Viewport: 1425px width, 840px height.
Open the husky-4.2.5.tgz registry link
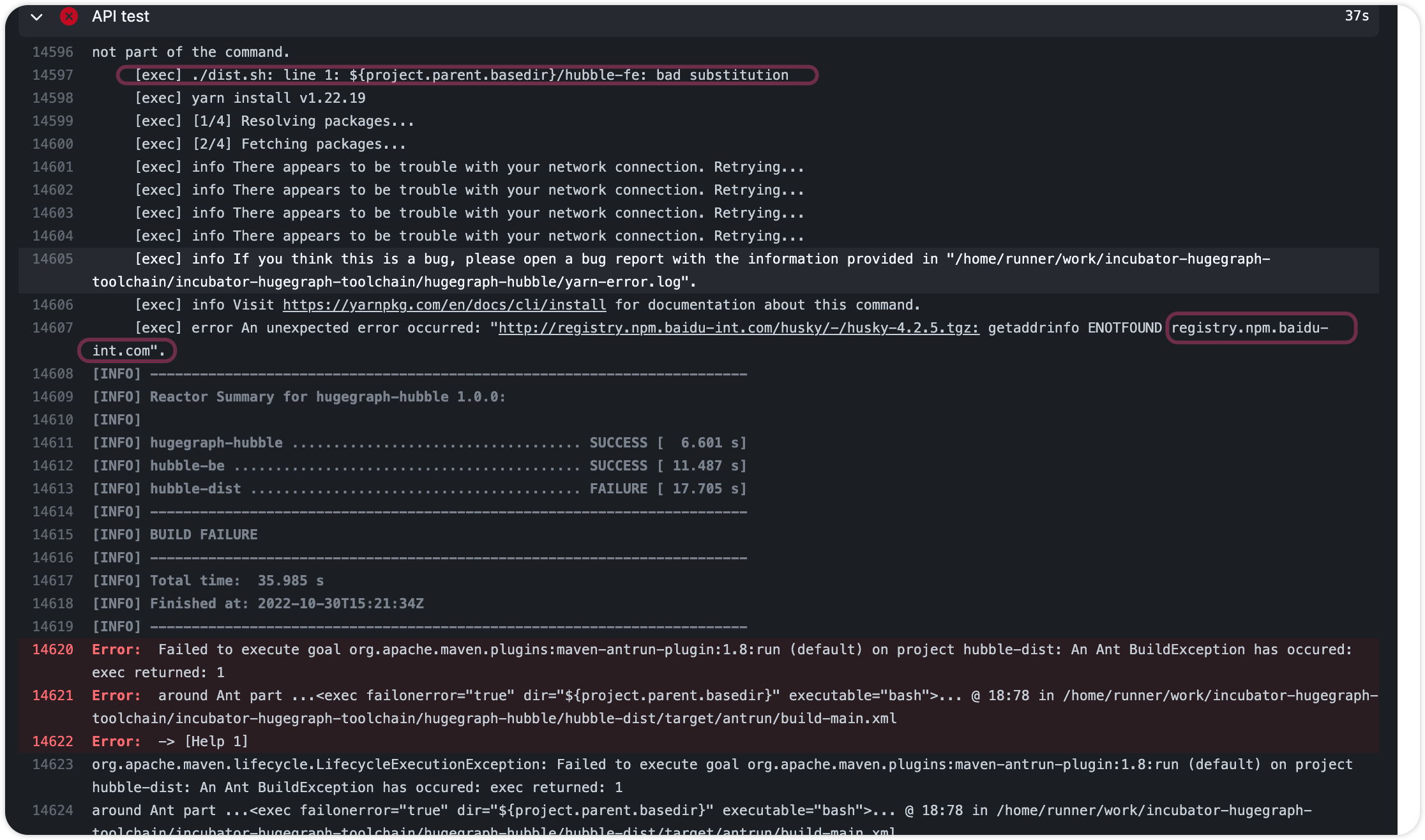click(x=738, y=328)
